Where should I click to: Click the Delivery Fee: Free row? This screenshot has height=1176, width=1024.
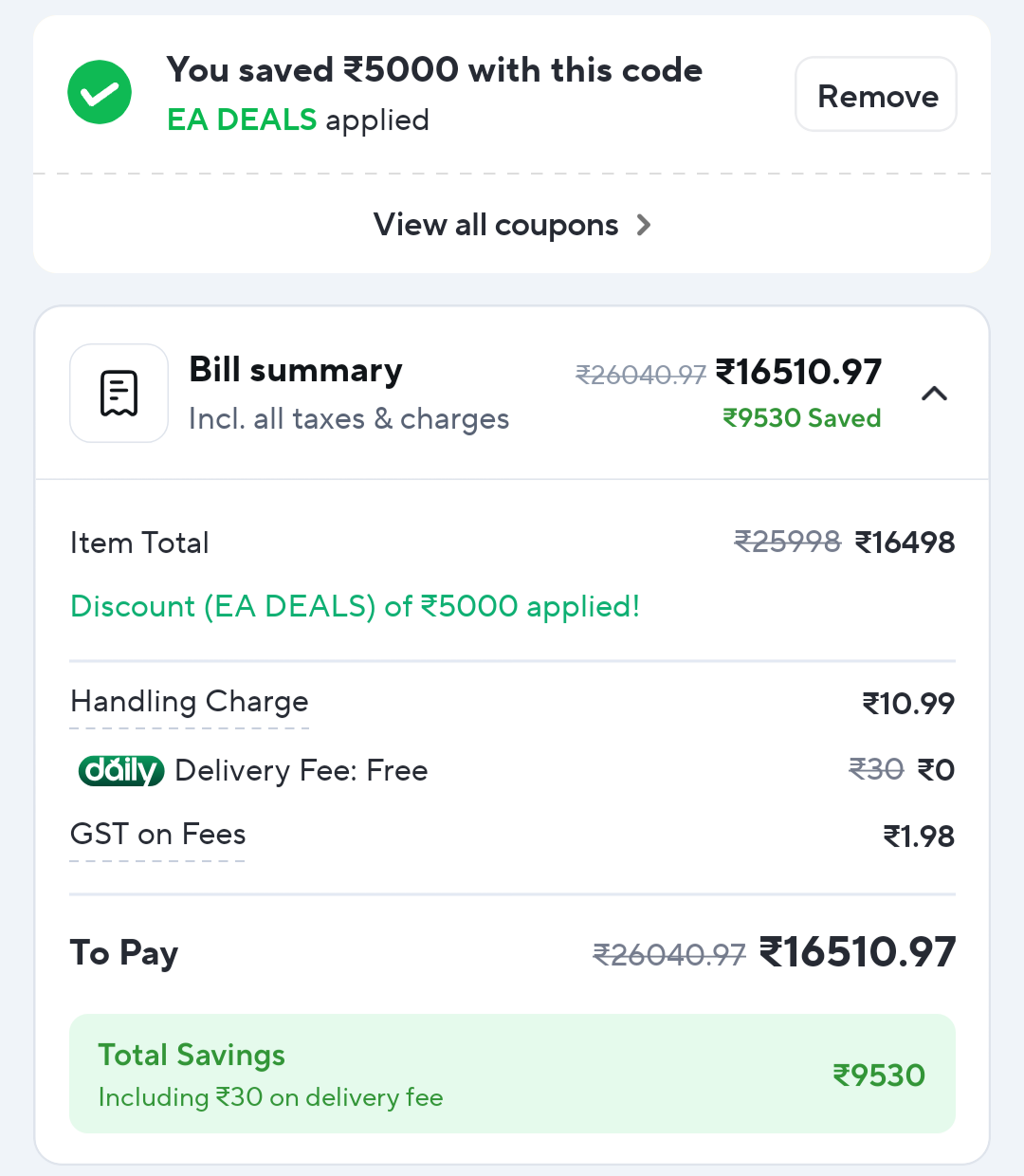click(x=302, y=771)
